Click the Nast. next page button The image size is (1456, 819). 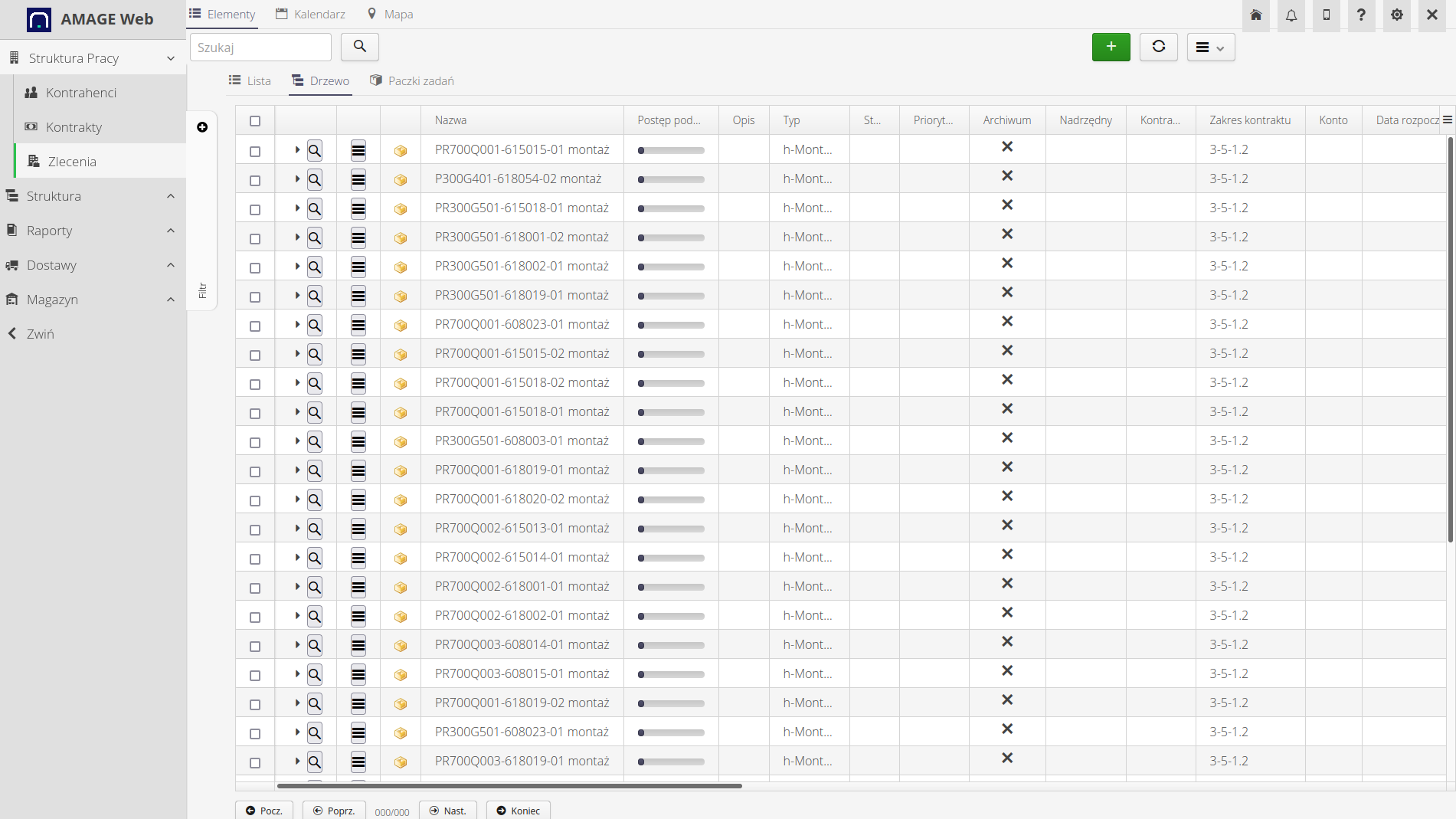coord(447,811)
